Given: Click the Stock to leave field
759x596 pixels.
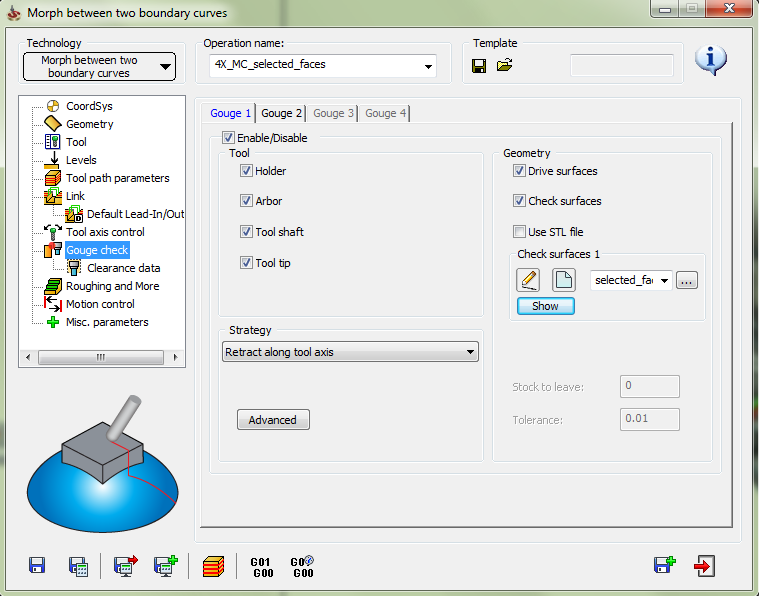Looking at the screenshot, I should coord(650,386).
